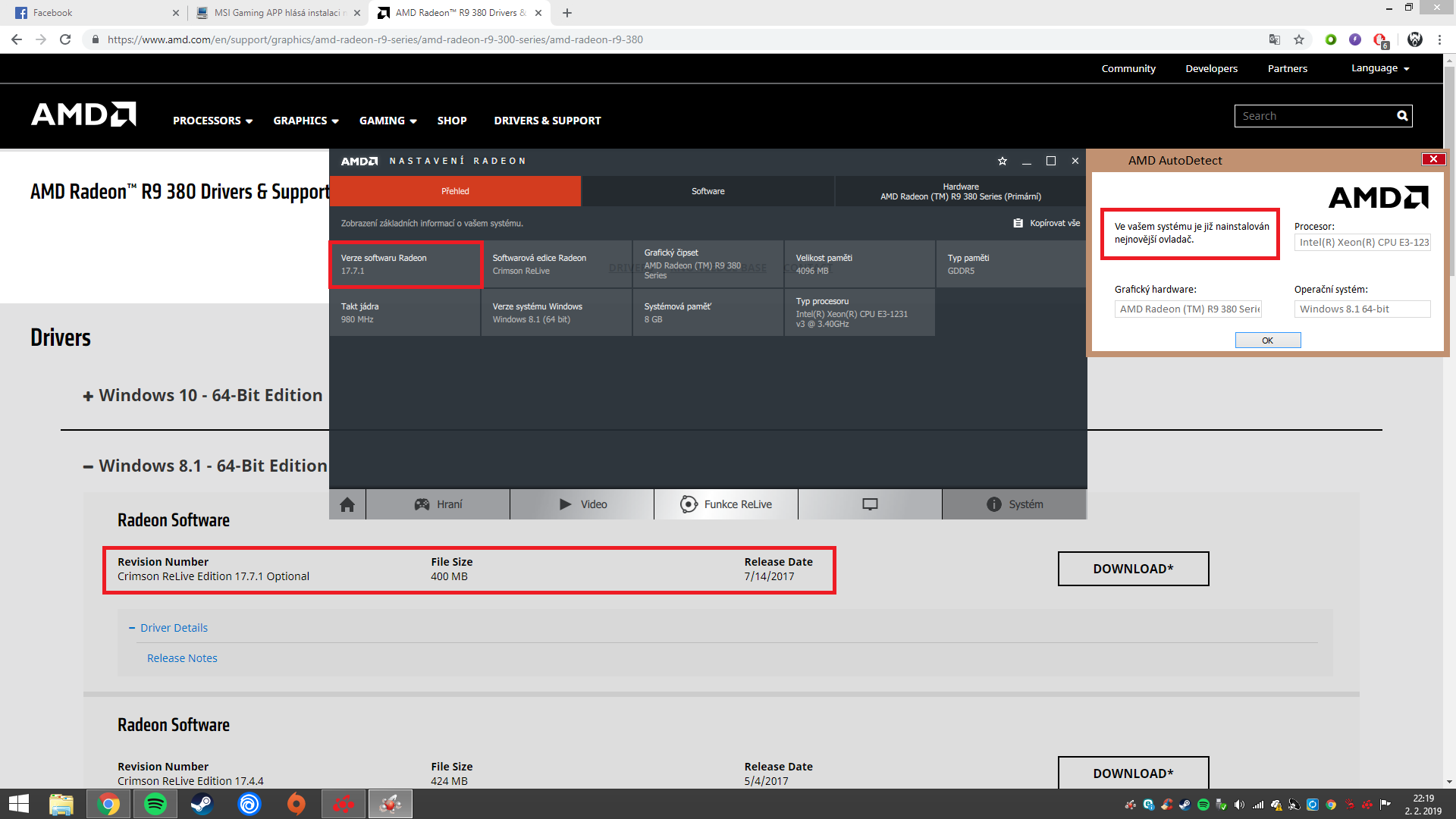Click the purple lightning extension icon

tap(1355, 39)
